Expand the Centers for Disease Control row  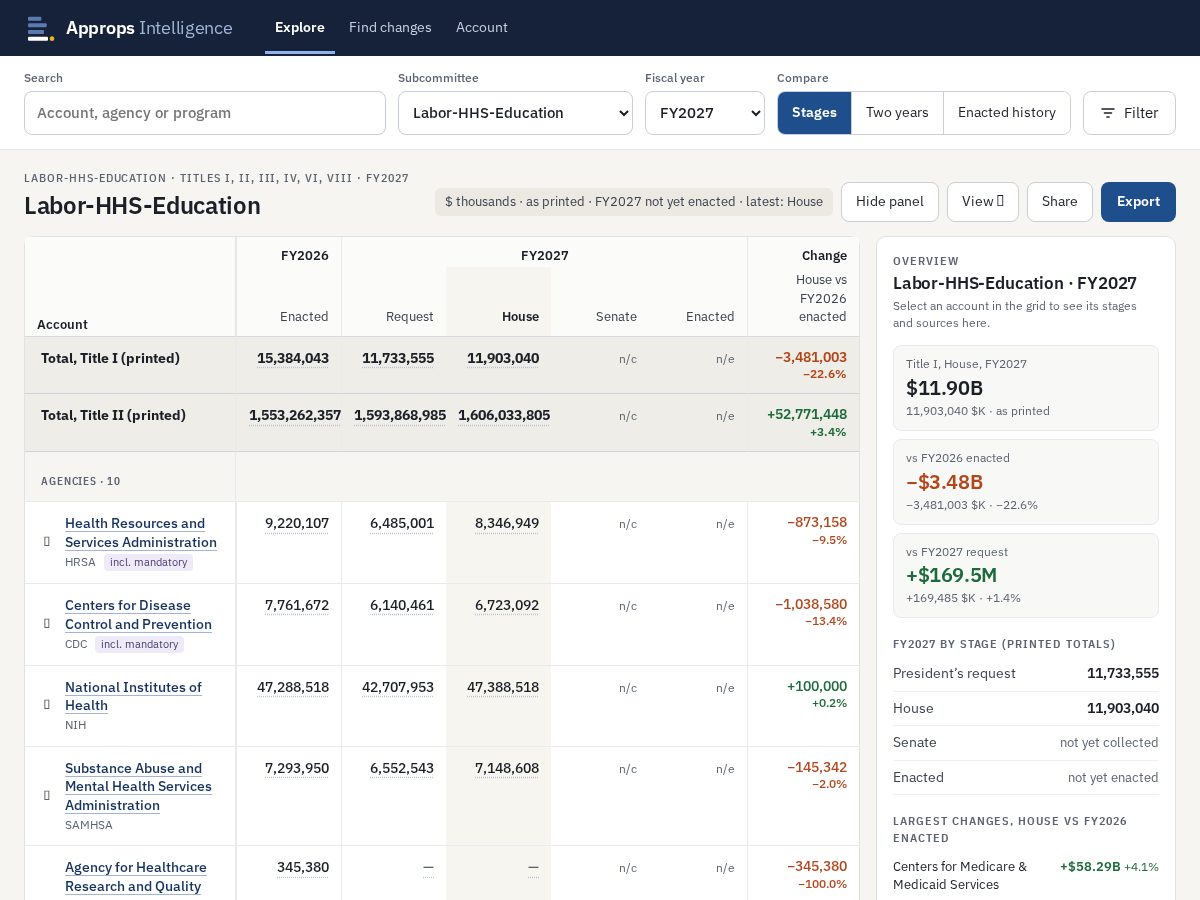click(47, 623)
